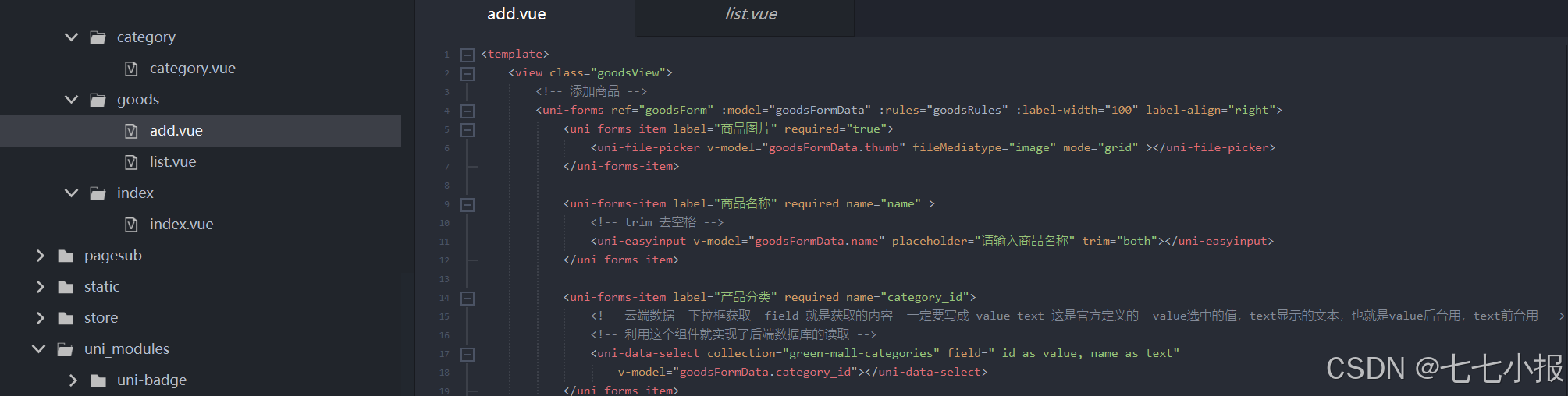Collapse the index folder chevron
This screenshot has width=1568, height=396.
tap(71, 193)
